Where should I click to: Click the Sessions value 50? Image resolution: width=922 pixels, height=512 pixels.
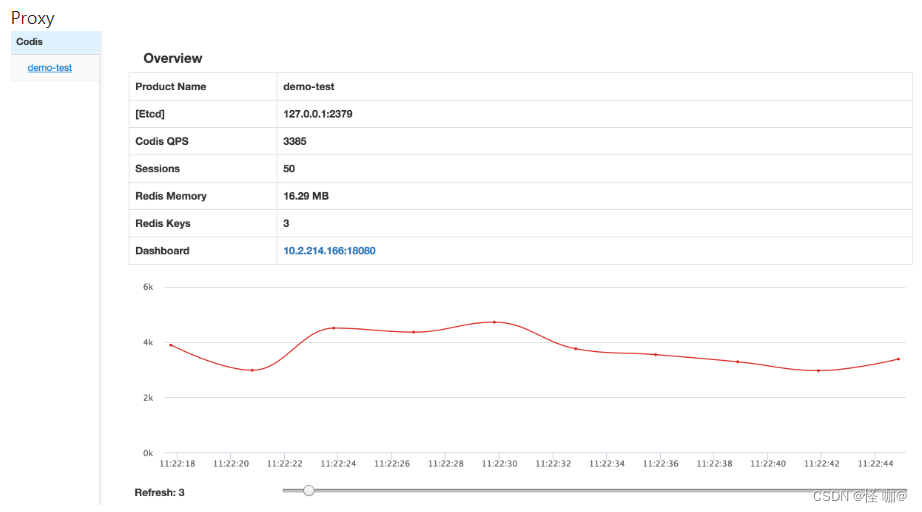289,169
